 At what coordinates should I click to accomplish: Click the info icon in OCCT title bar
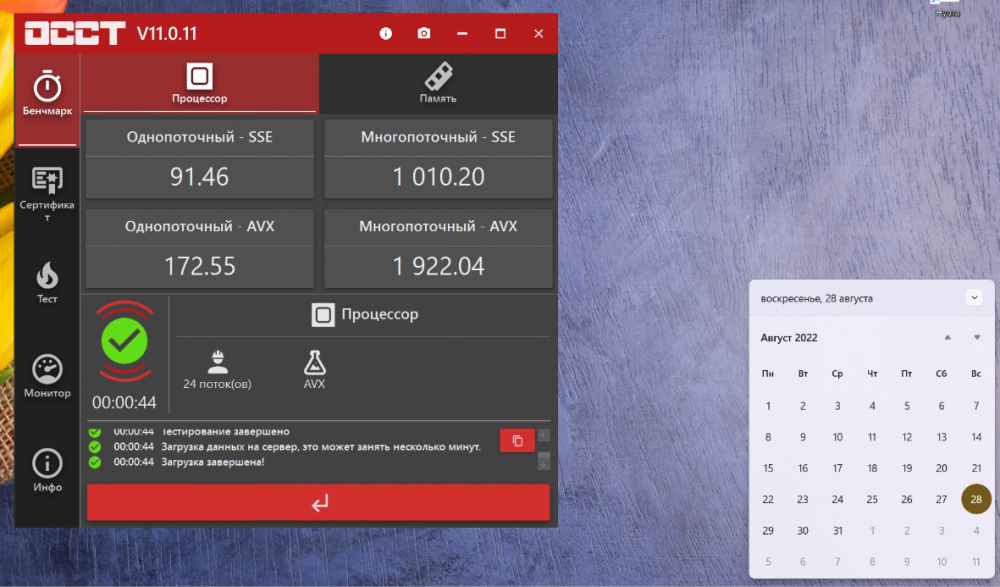point(386,33)
